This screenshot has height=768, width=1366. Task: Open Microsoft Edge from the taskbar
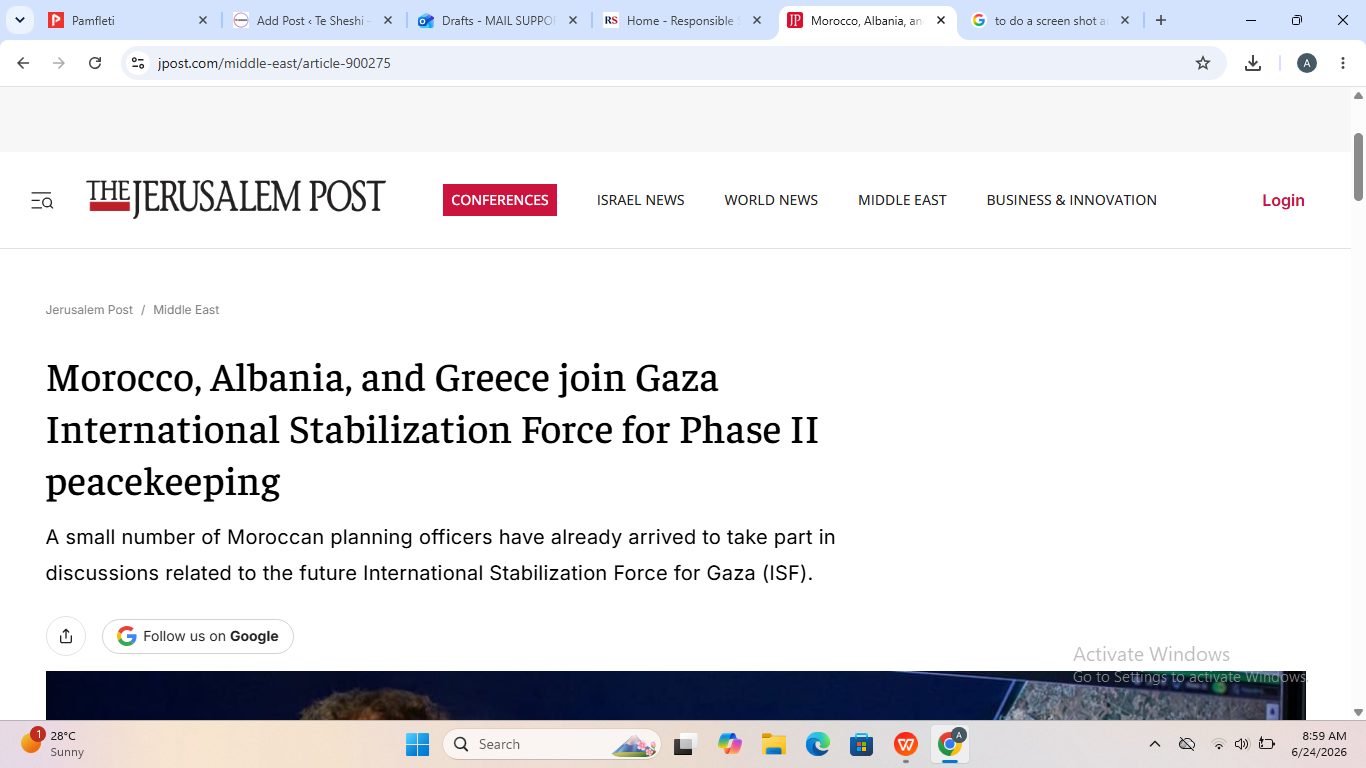pyautogui.click(x=818, y=744)
